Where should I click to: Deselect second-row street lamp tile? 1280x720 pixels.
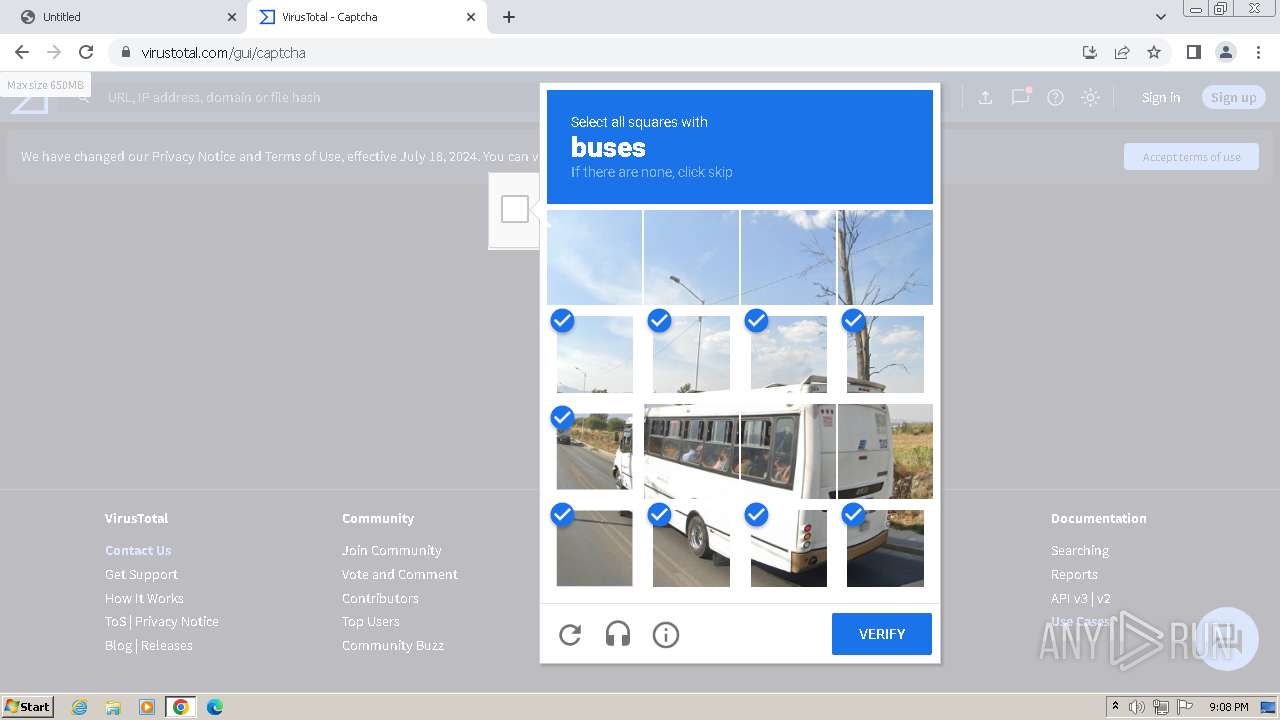click(691, 354)
